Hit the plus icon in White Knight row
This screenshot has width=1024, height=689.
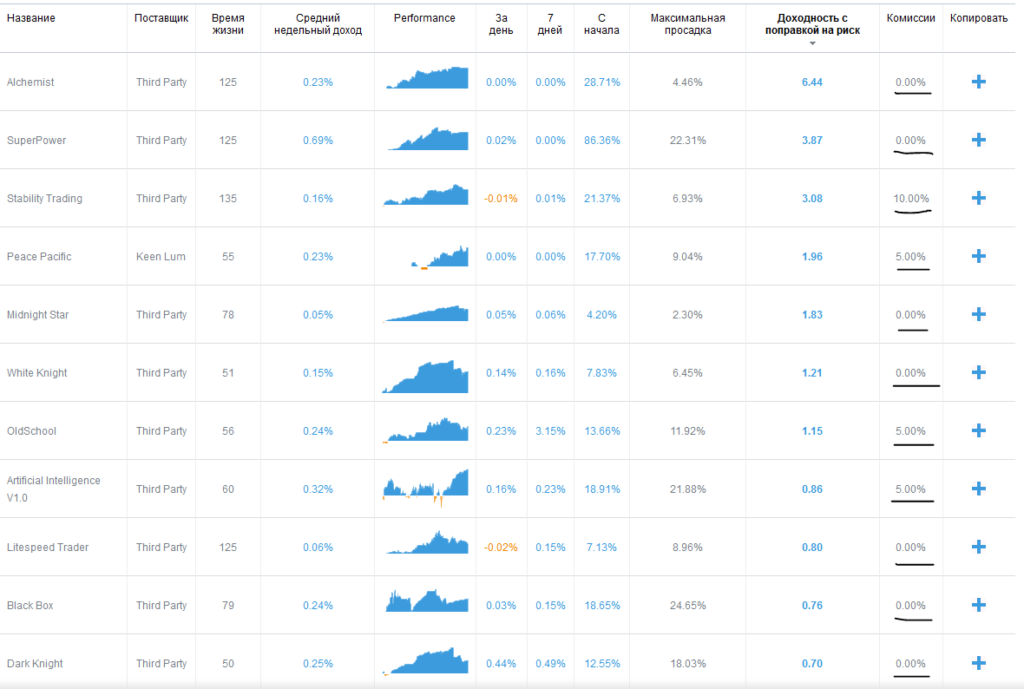tap(979, 373)
